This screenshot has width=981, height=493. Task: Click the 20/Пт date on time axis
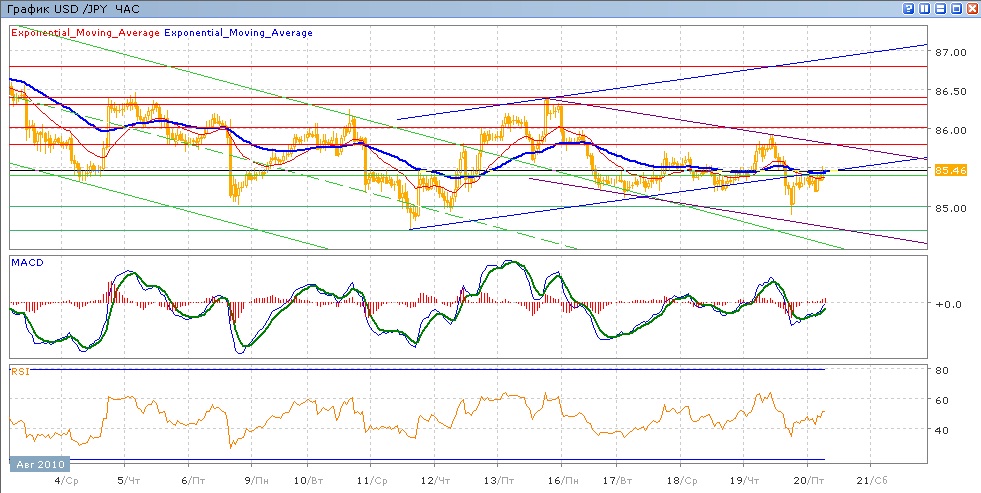[x=808, y=480]
